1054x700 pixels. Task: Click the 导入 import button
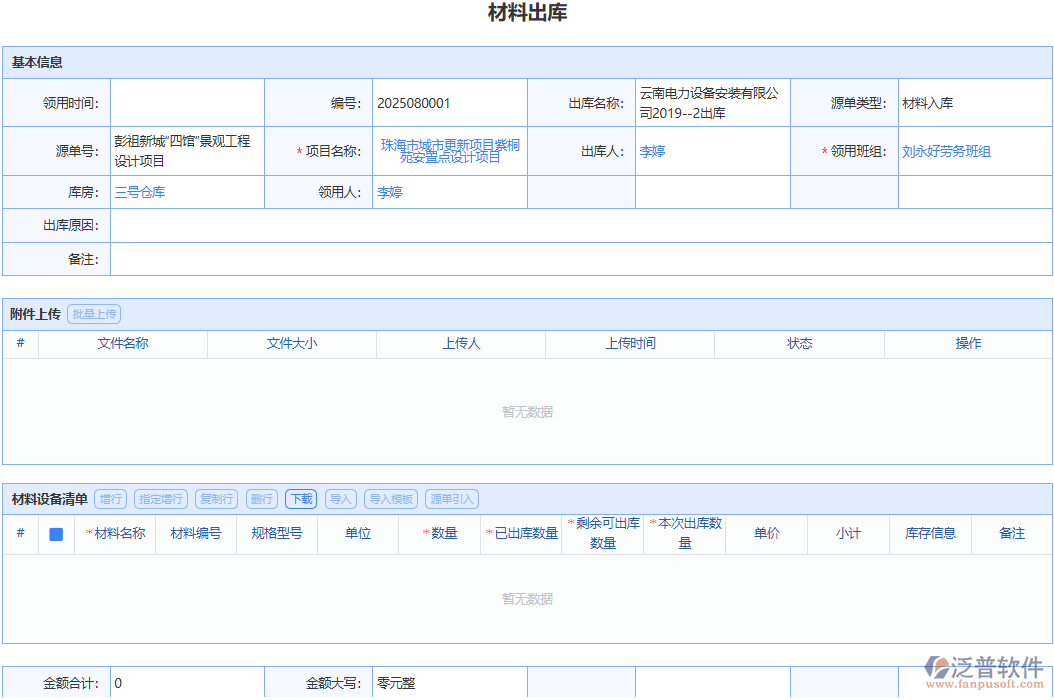click(339, 499)
